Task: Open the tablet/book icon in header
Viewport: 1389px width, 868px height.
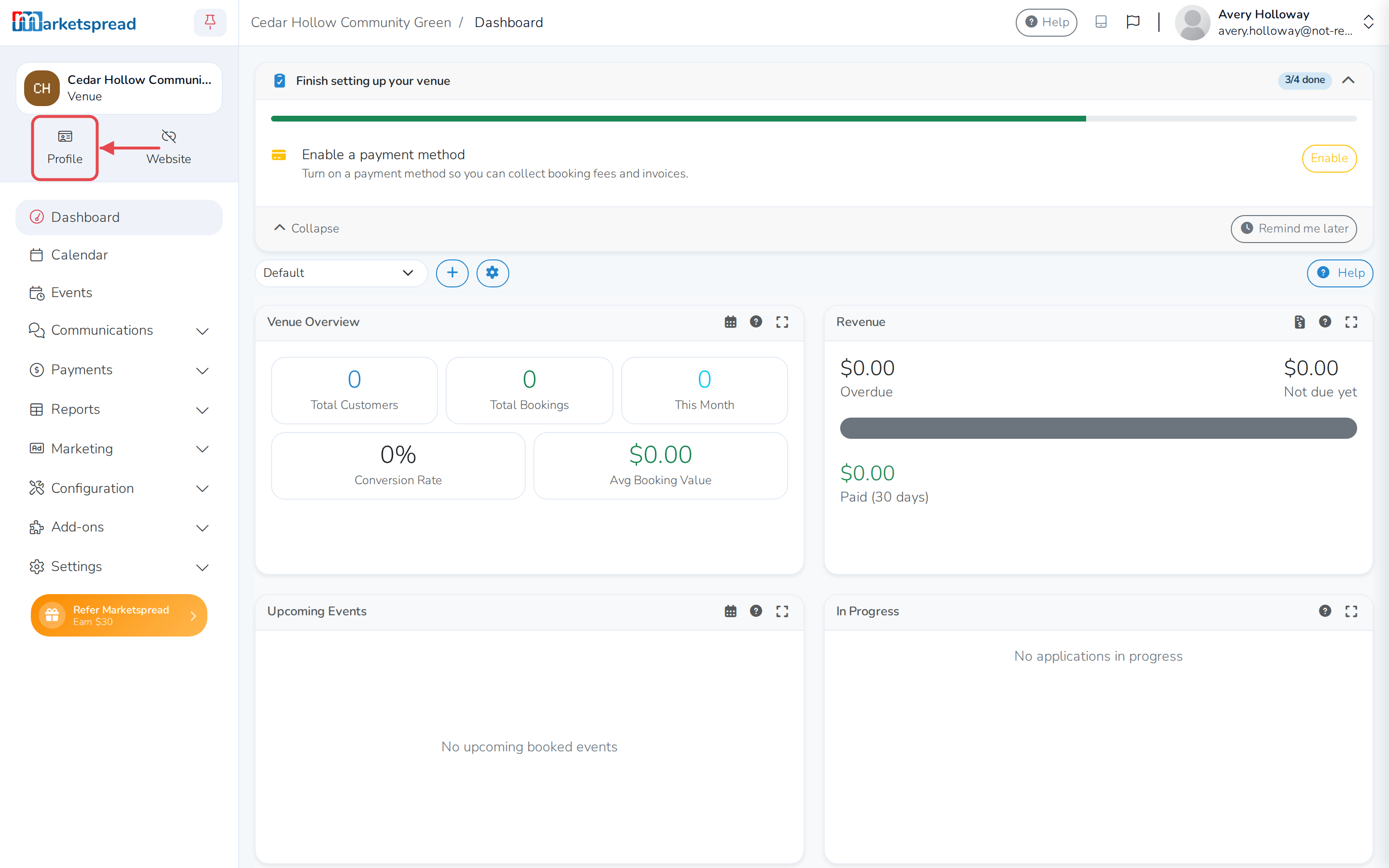Action: [1100, 22]
